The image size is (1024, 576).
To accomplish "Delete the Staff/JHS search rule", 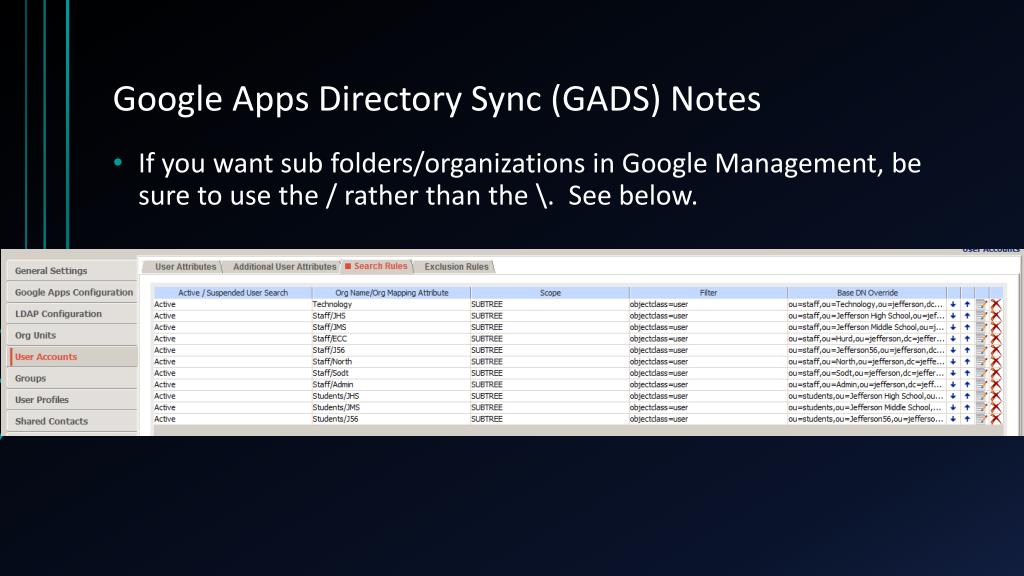I will tap(995, 315).
